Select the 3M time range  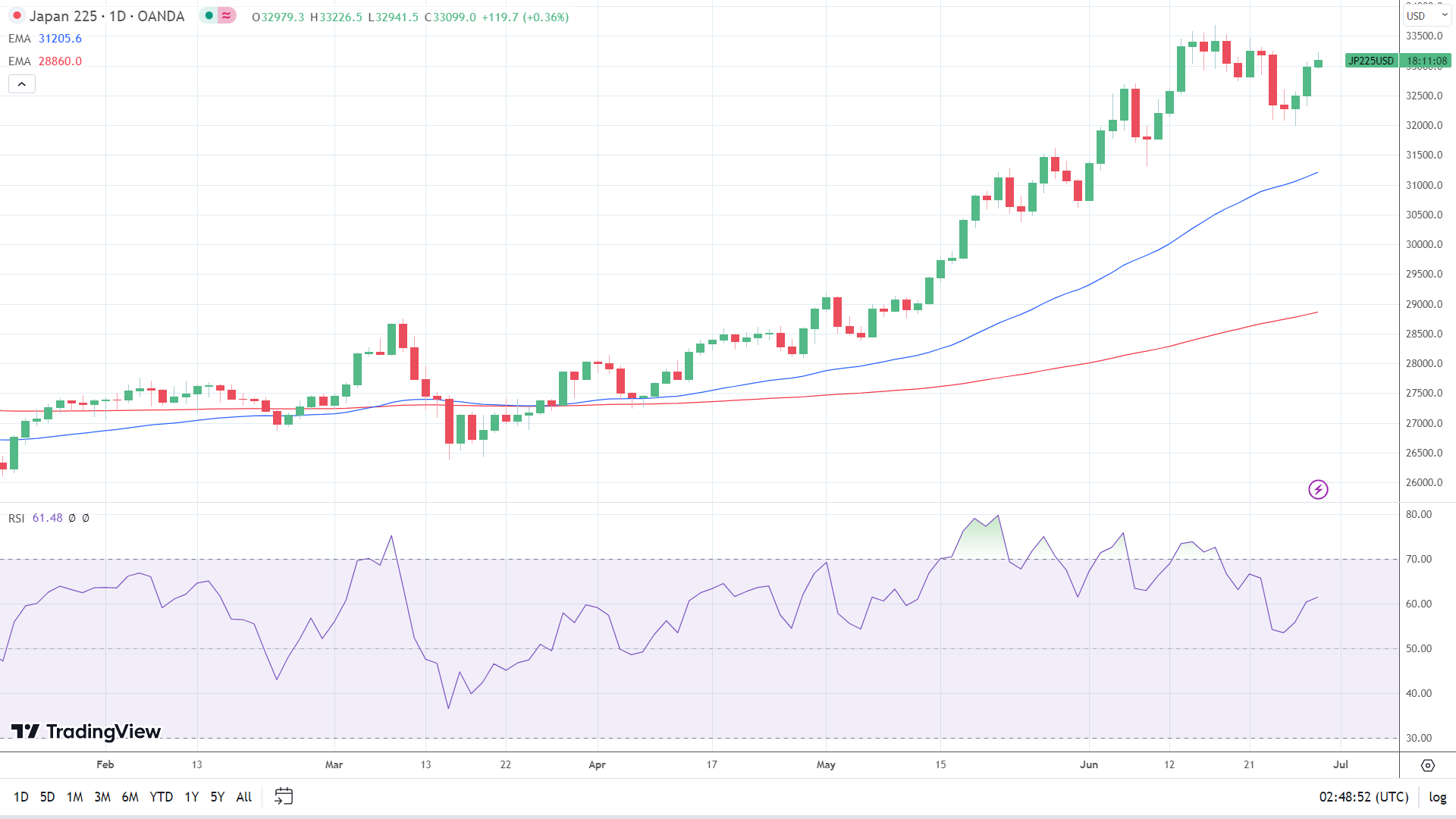pos(102,797)
